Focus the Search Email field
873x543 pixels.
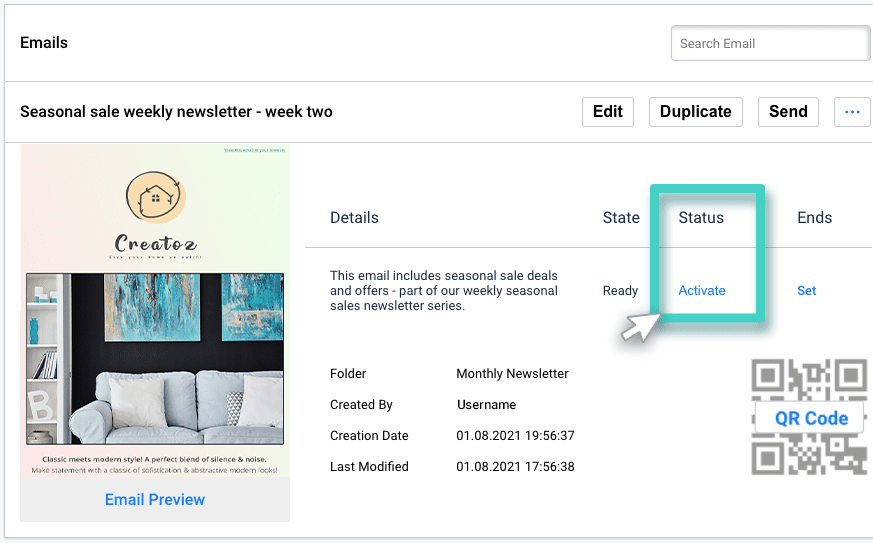769,44
